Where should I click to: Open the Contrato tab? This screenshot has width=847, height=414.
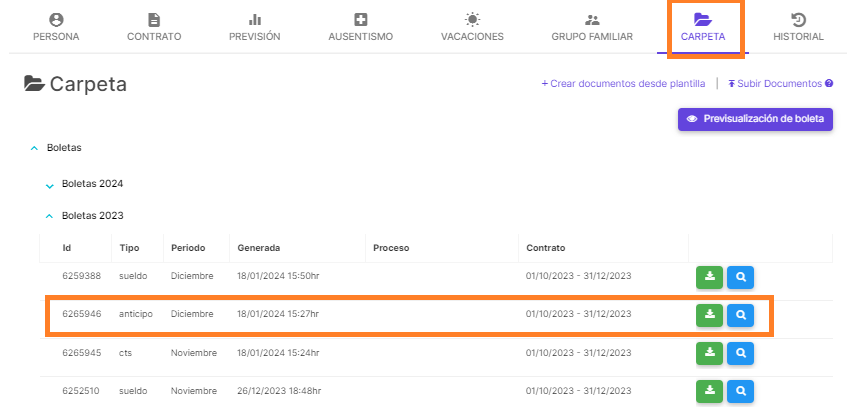(154, 28)
